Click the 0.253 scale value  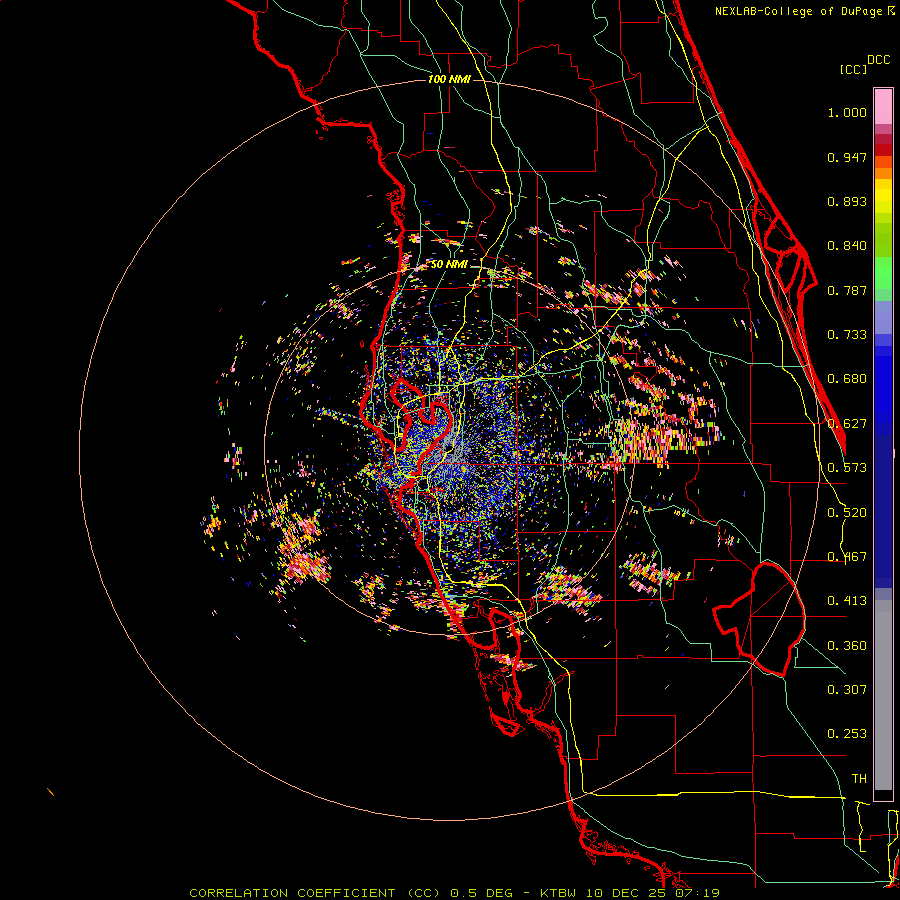pyautogui.click(x=847, y=734)
